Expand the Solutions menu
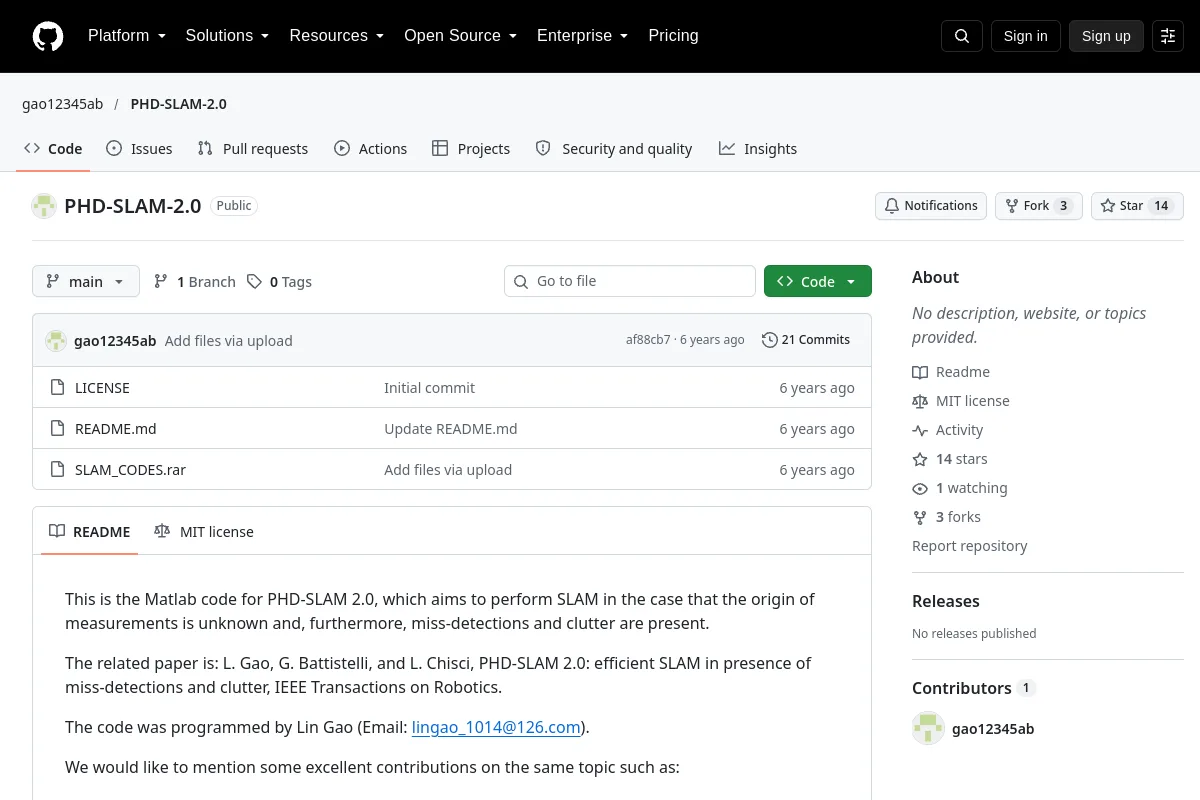Screen dimensions: 1200x800 (227, 36)
